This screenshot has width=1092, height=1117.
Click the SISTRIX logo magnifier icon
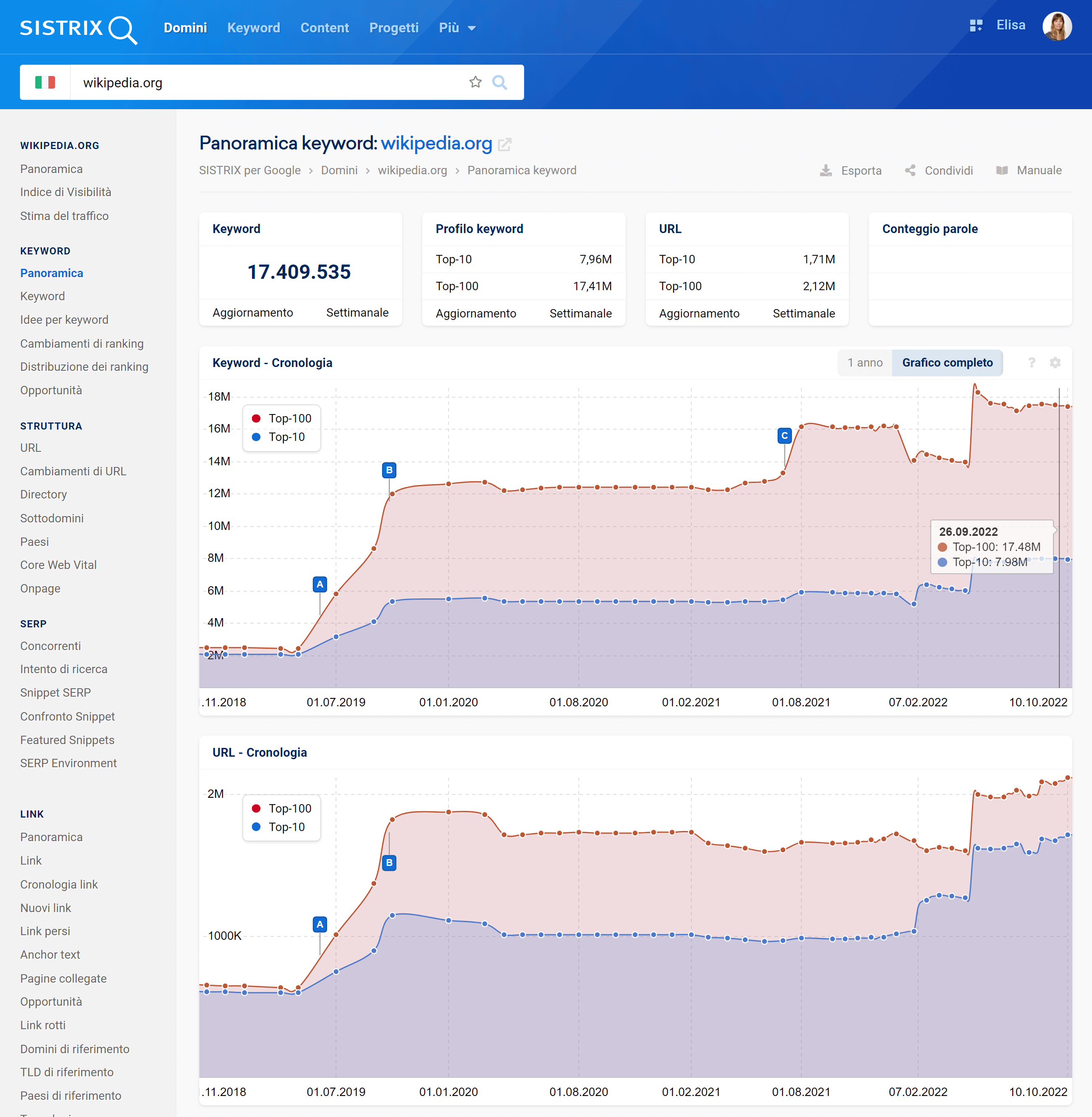tap(123, 29)
